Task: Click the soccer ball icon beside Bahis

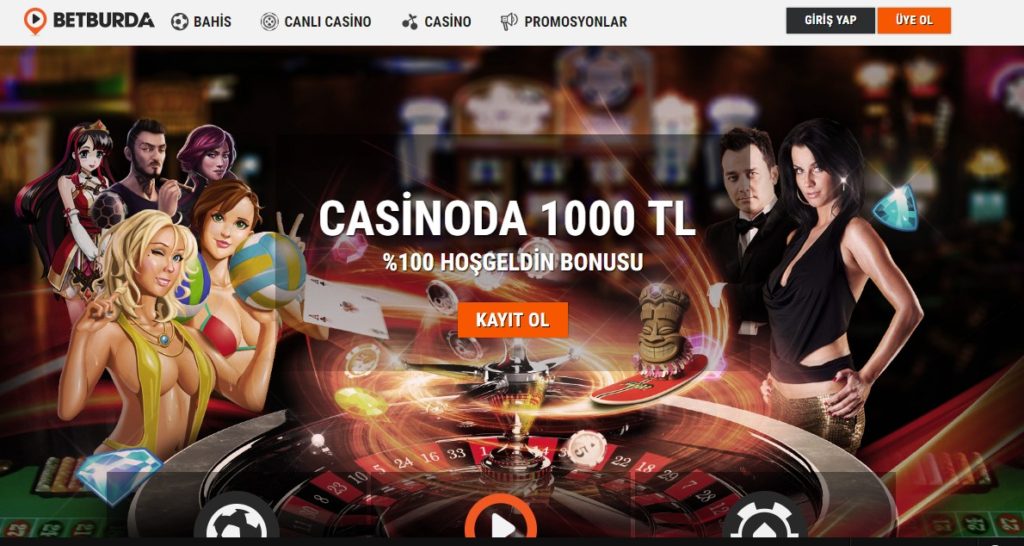Action: 180,22
